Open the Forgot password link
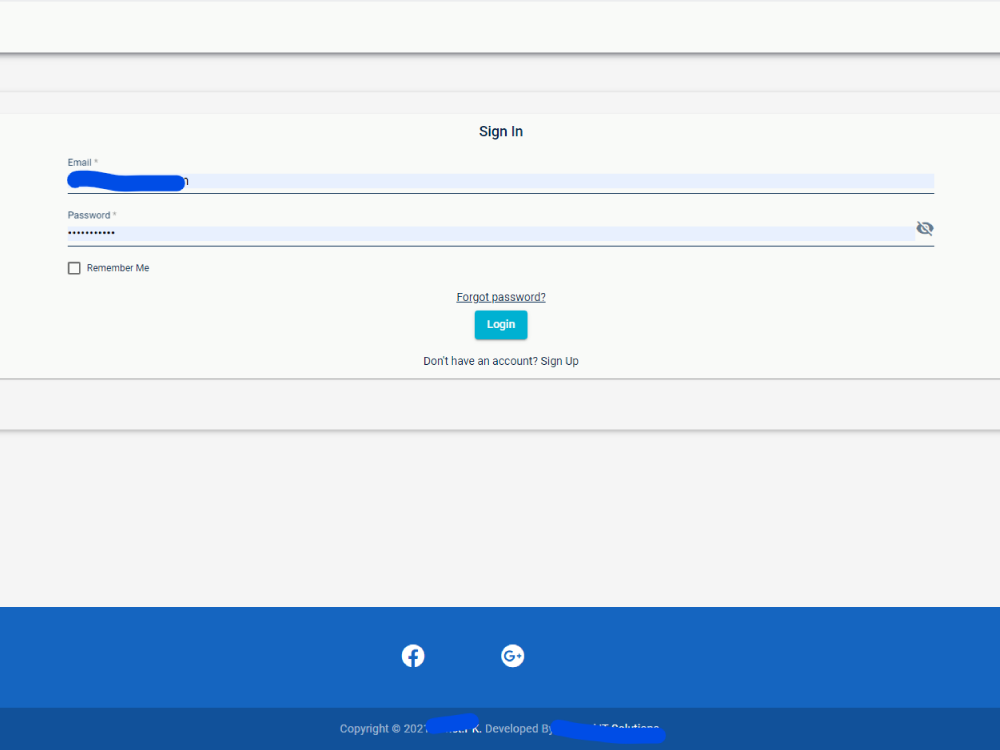 (501, 297)
